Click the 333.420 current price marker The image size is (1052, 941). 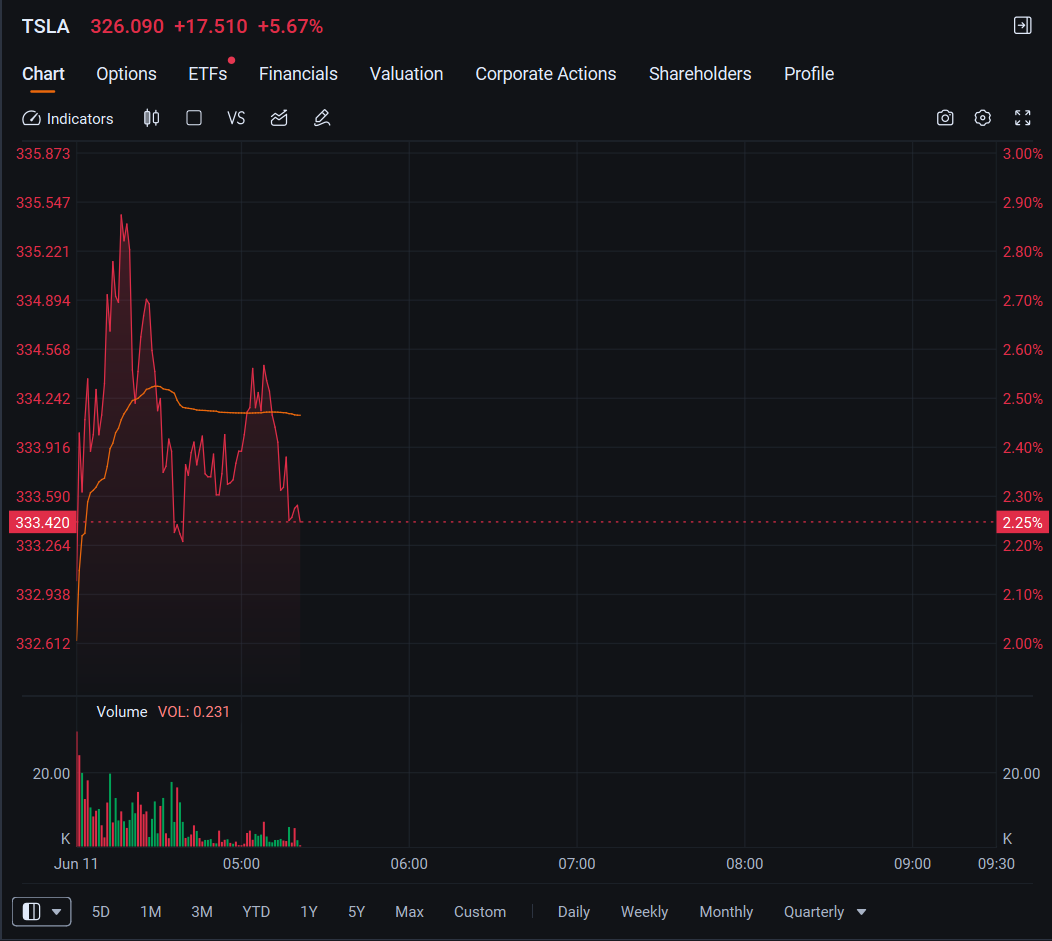pos(42,522)
